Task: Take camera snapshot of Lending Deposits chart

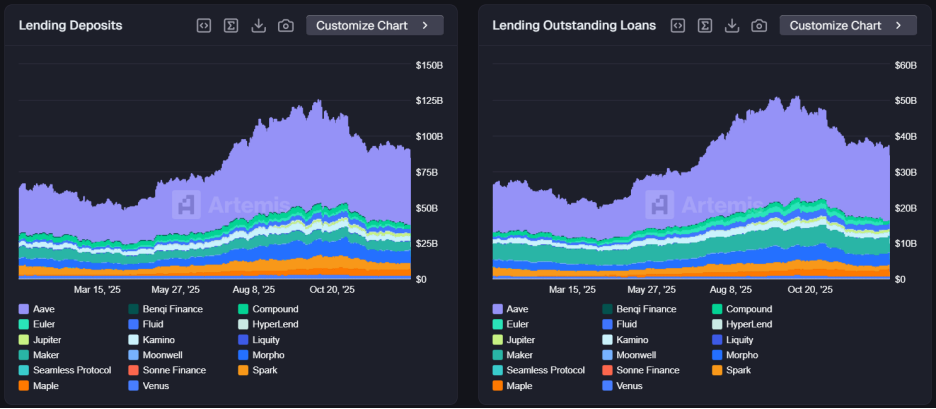Action: 285,25
